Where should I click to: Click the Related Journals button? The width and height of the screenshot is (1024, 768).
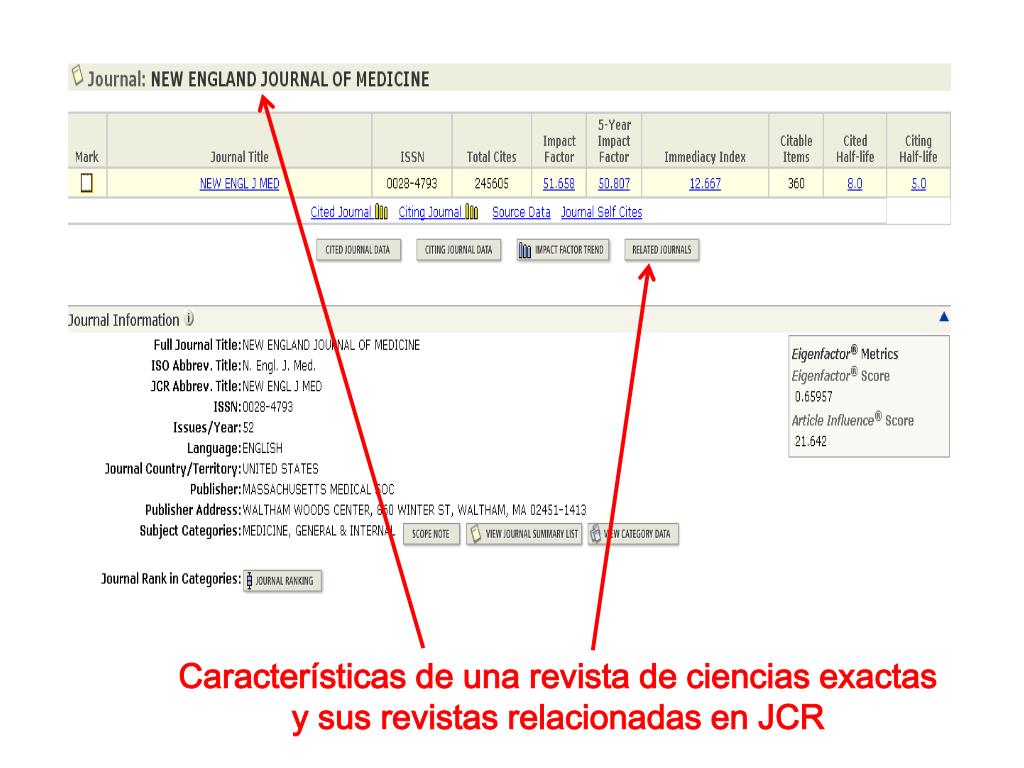662,249
